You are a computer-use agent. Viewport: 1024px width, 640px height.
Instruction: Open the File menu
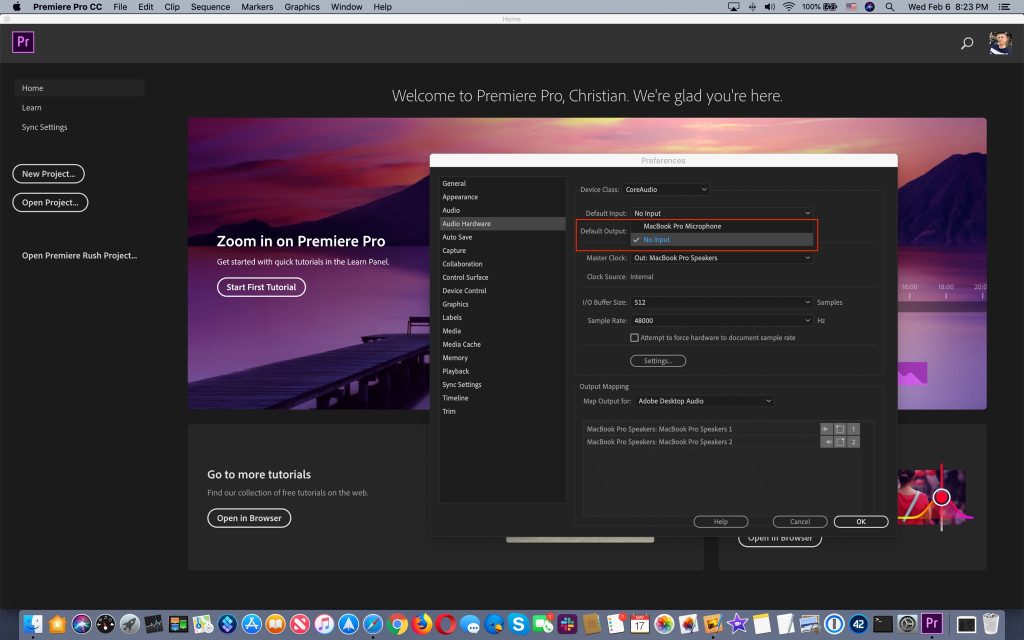[120, 7]
